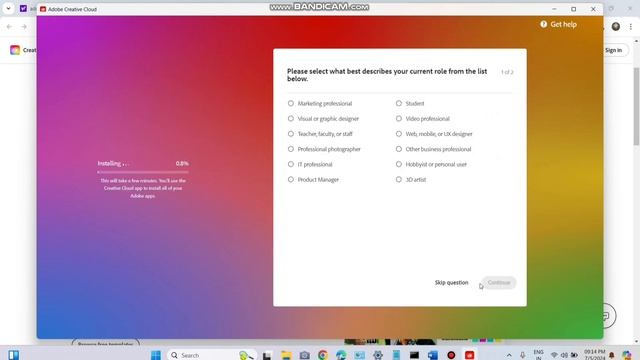Screen dimensions: 640x360
Task: Open the browser profile avatar
Action: click(616, 27)
